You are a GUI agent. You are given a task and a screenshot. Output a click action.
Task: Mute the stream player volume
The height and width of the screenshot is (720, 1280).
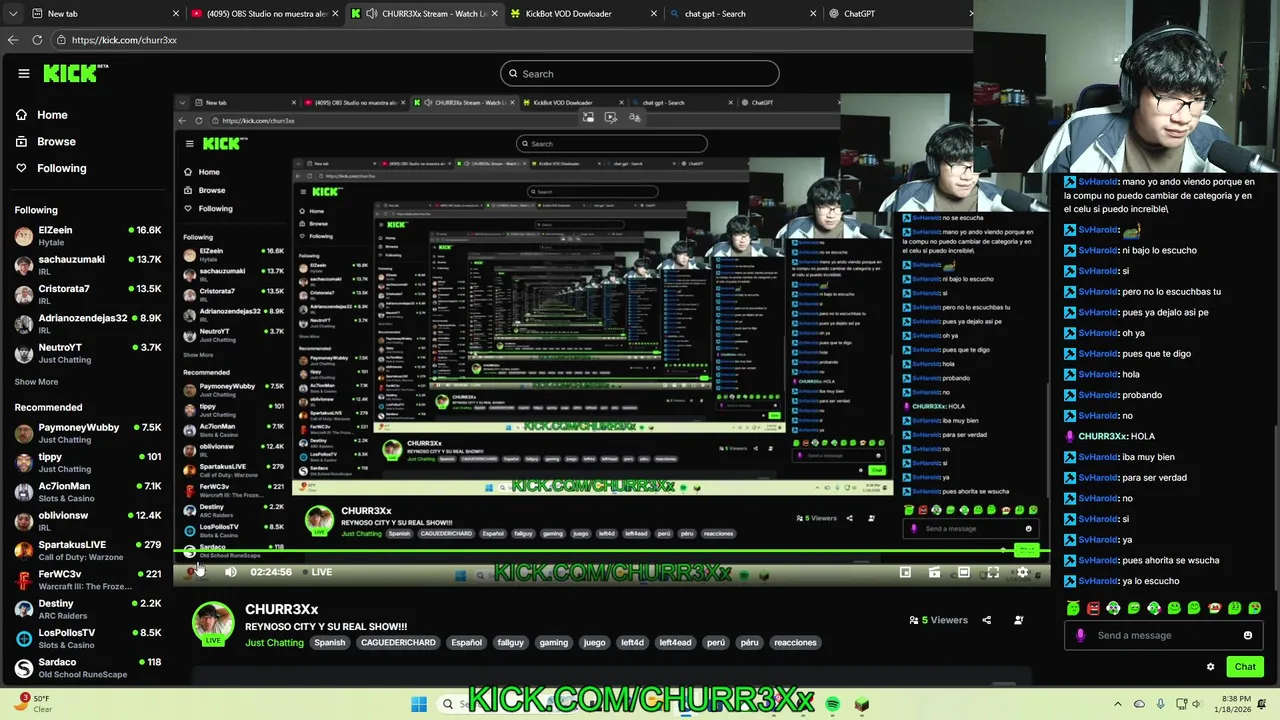point(230,572)
